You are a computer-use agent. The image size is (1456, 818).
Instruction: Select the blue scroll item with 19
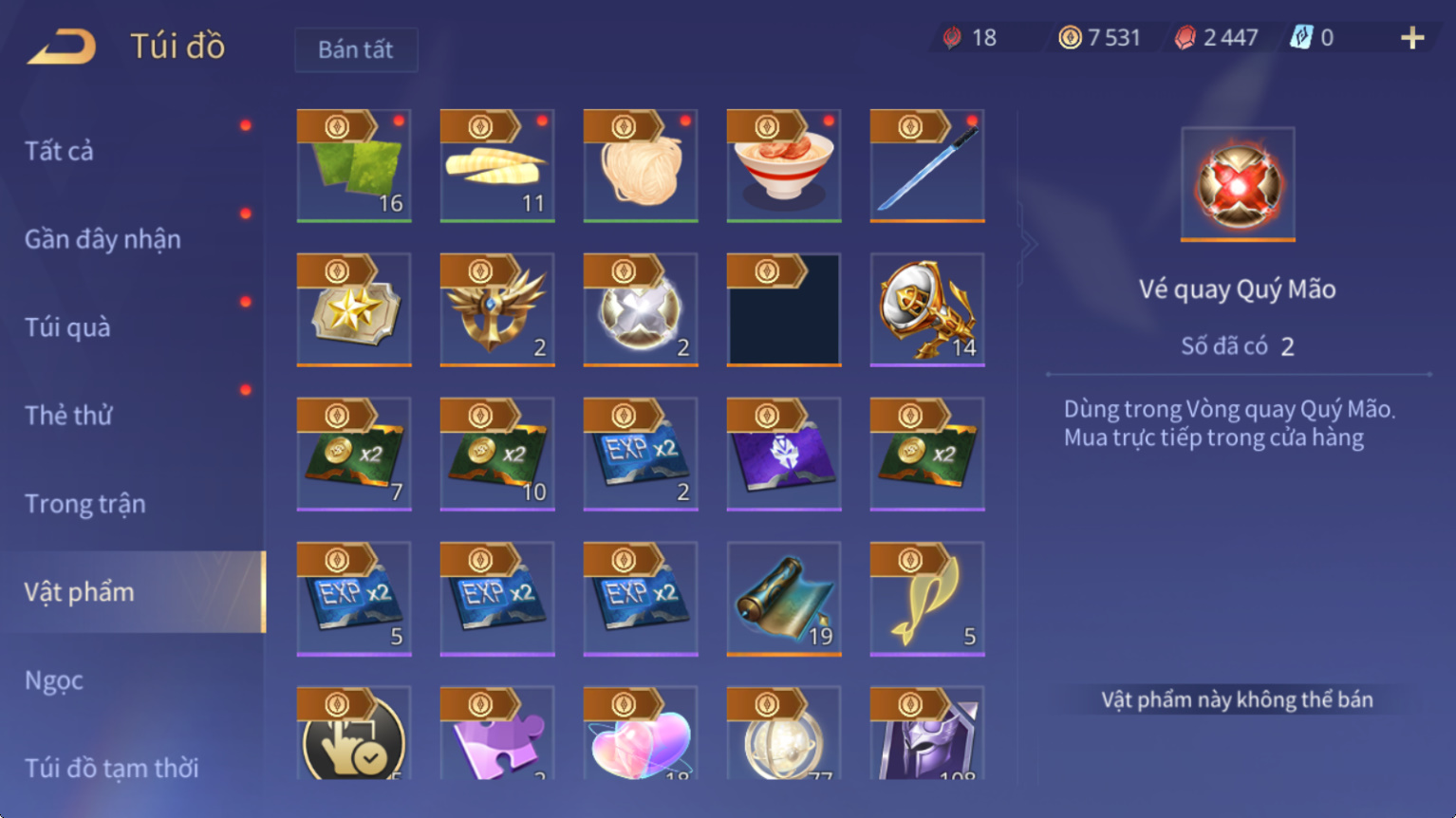[x=784, y=599]
